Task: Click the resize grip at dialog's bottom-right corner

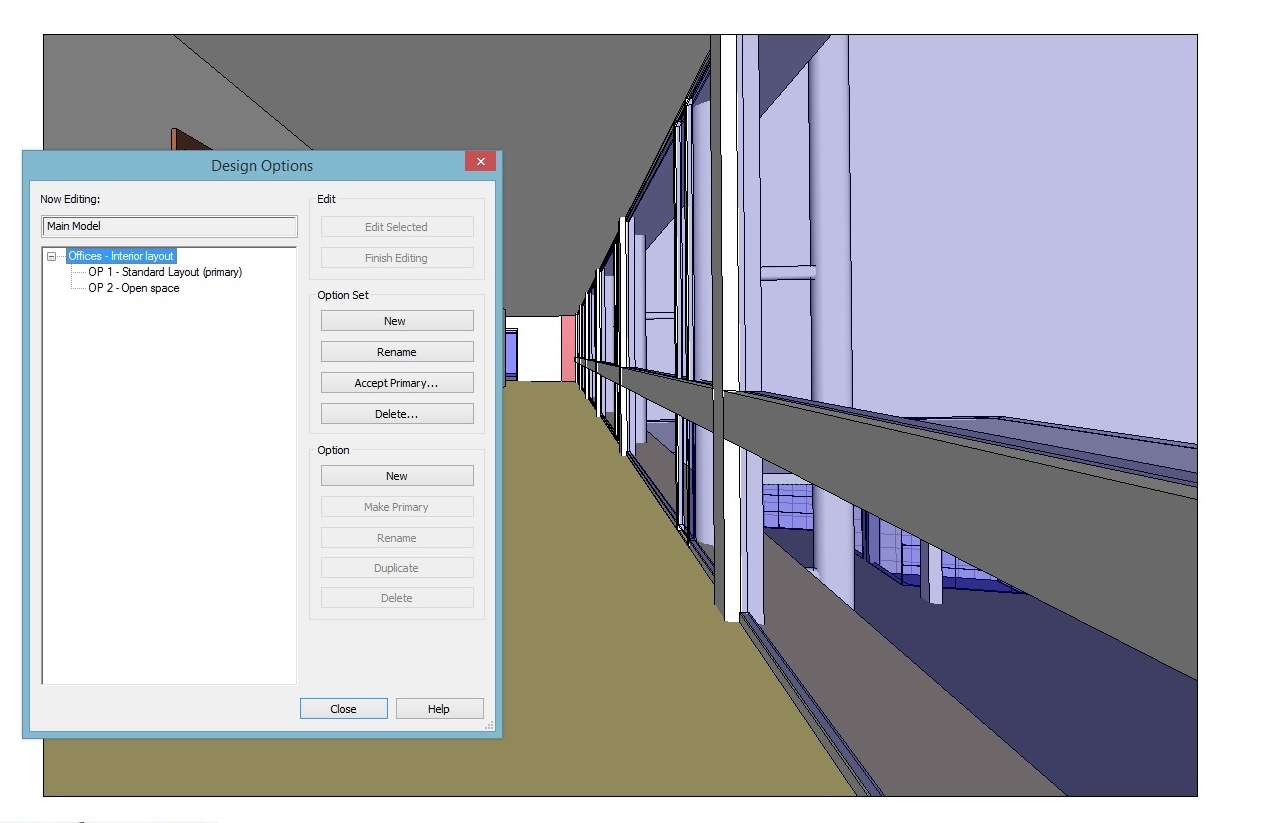Action: tap(489, 726)
